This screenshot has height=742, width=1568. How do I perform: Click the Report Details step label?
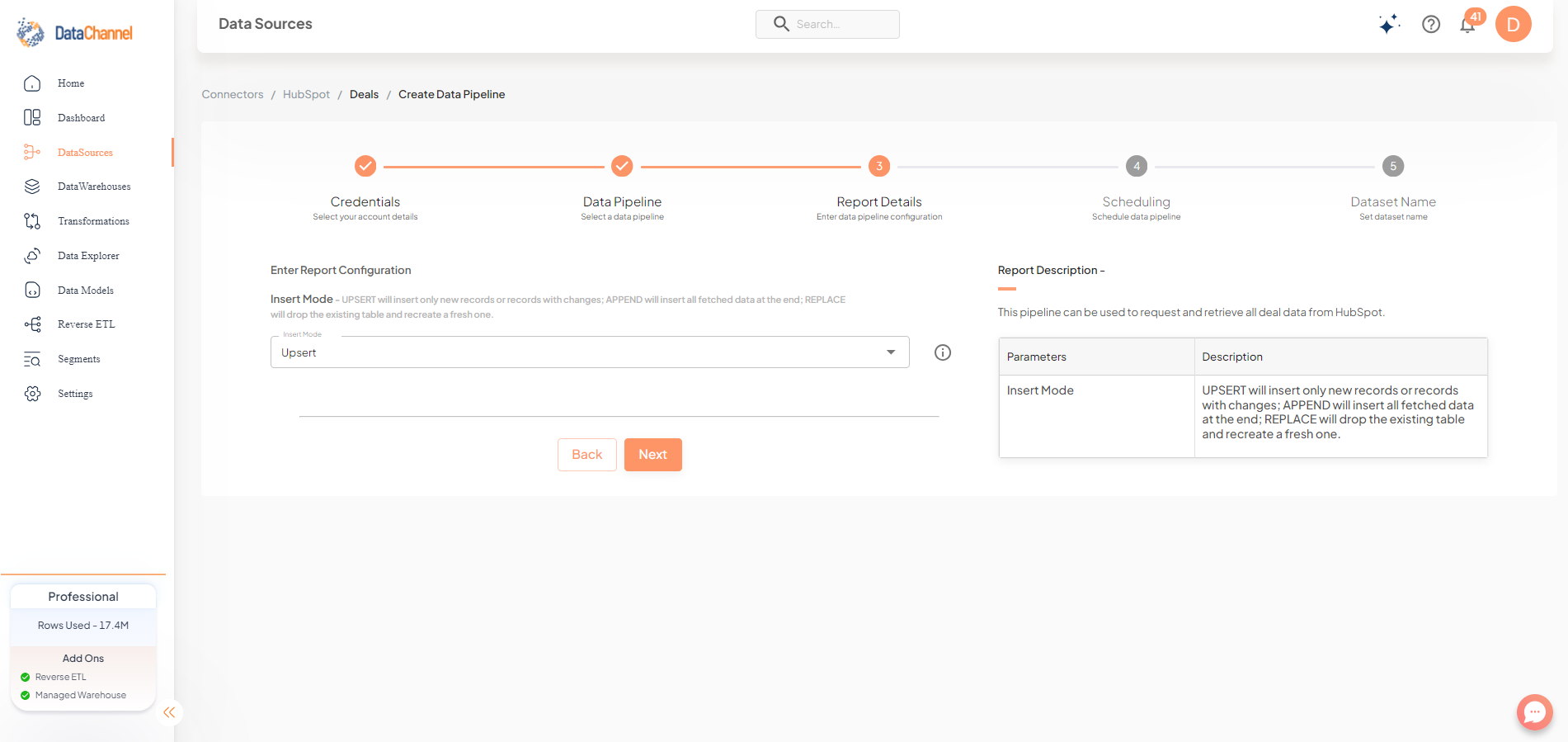click(x=879, y=201)
